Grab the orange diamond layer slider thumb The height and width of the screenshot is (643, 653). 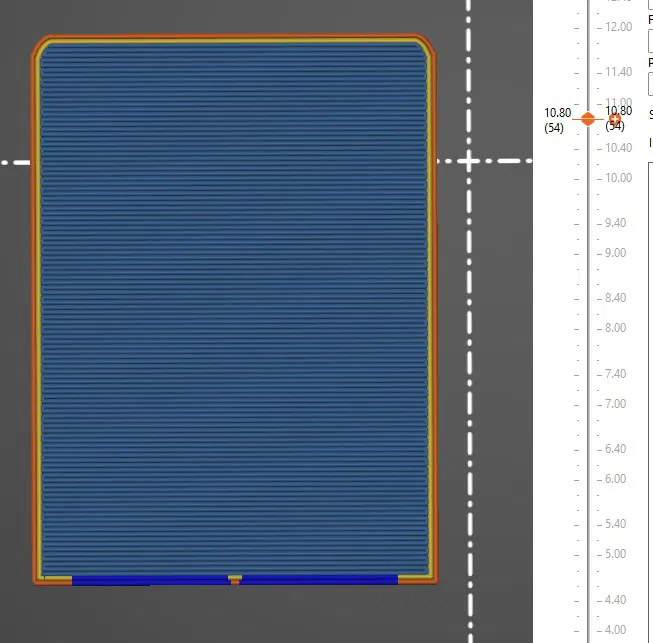[588, 119]
